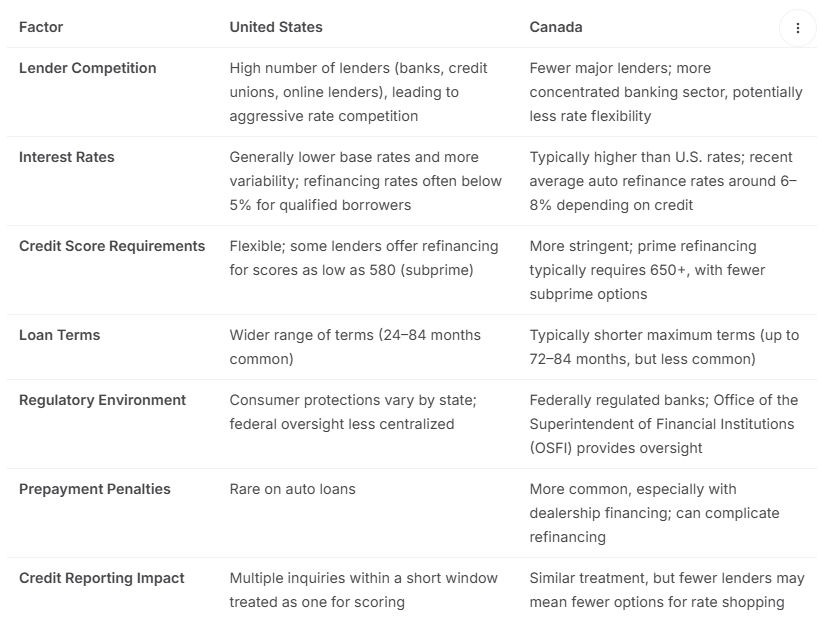Click the "Federally regulated banks" OSFI cell
This screenshot has height=633, width=840.
pos(662,424)
